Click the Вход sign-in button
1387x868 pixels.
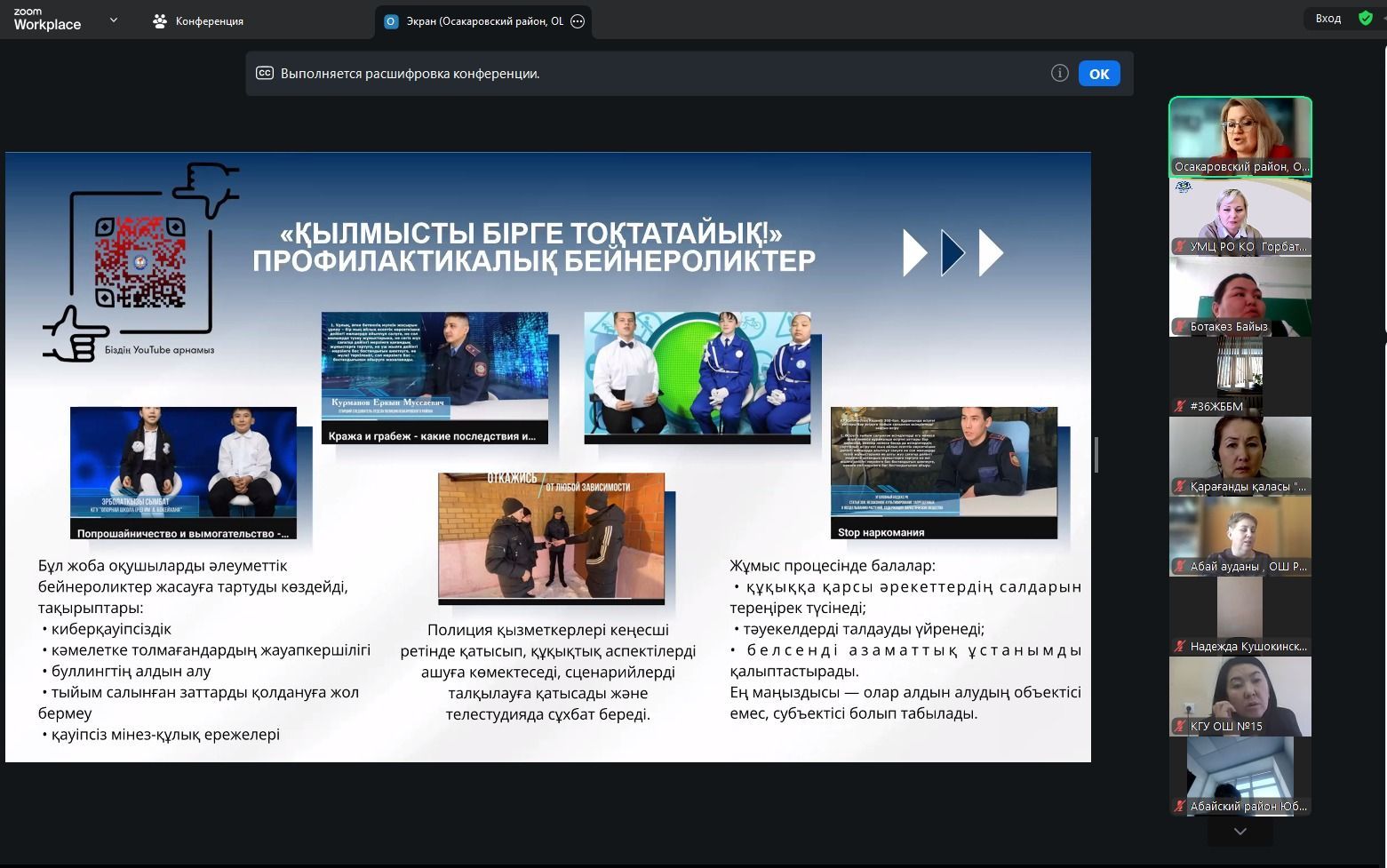(x=1328, y=19)
